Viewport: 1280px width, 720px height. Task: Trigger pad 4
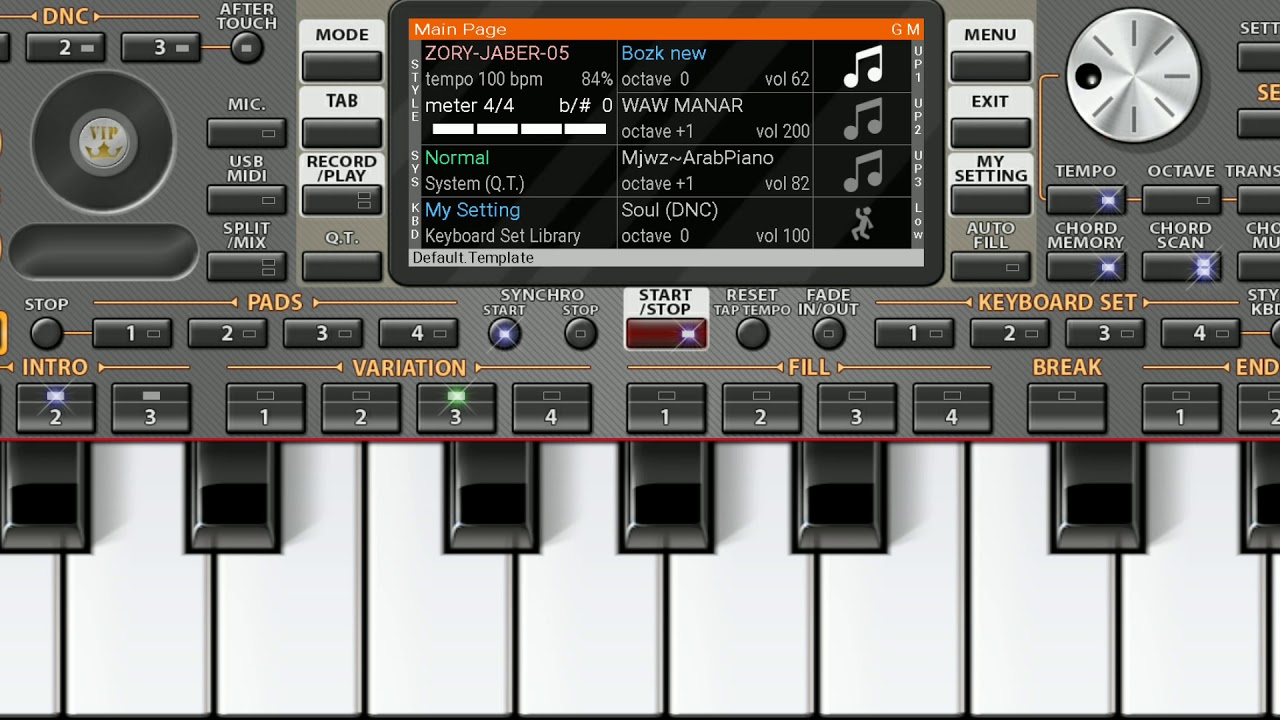click(x=418, y=333)
